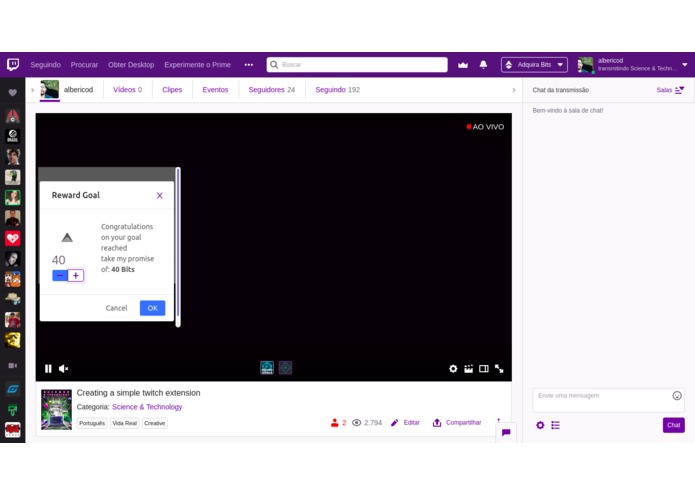This screenshot has width=695, height=494.
Task: Click the search magnifier icon
Action: pyautogui.click(x=274, y=65)
